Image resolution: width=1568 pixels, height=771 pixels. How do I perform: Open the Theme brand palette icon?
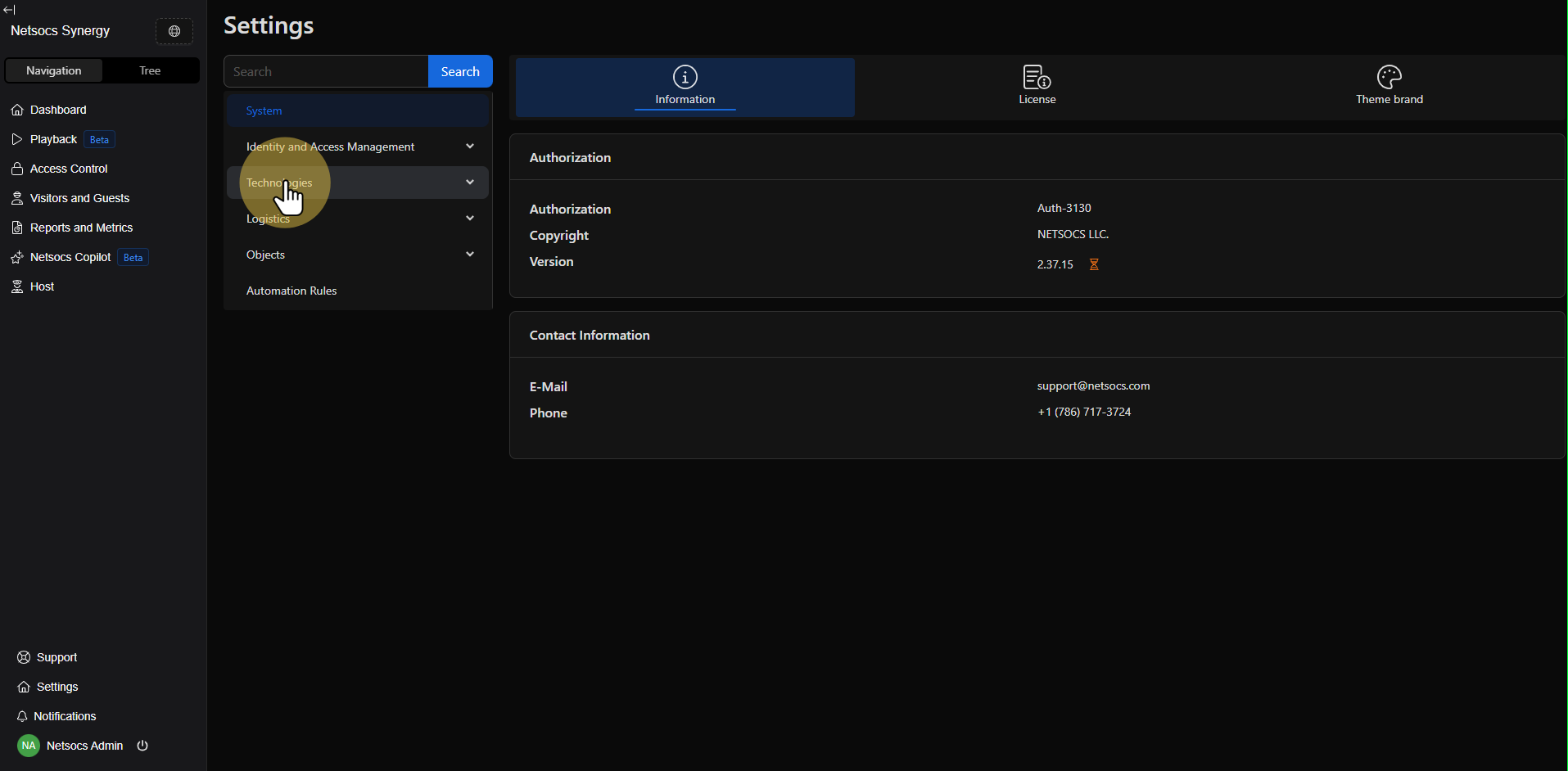point(1389,78)
